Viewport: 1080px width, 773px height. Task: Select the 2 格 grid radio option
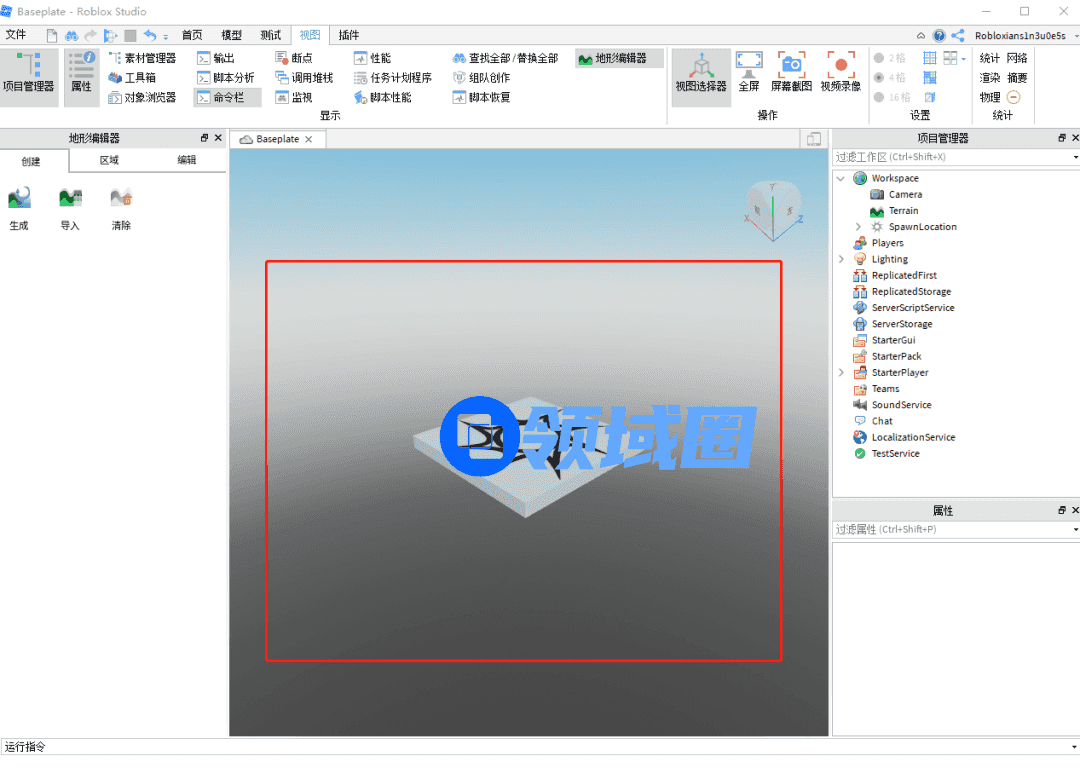pyautogui.click(x=879, y=59)
